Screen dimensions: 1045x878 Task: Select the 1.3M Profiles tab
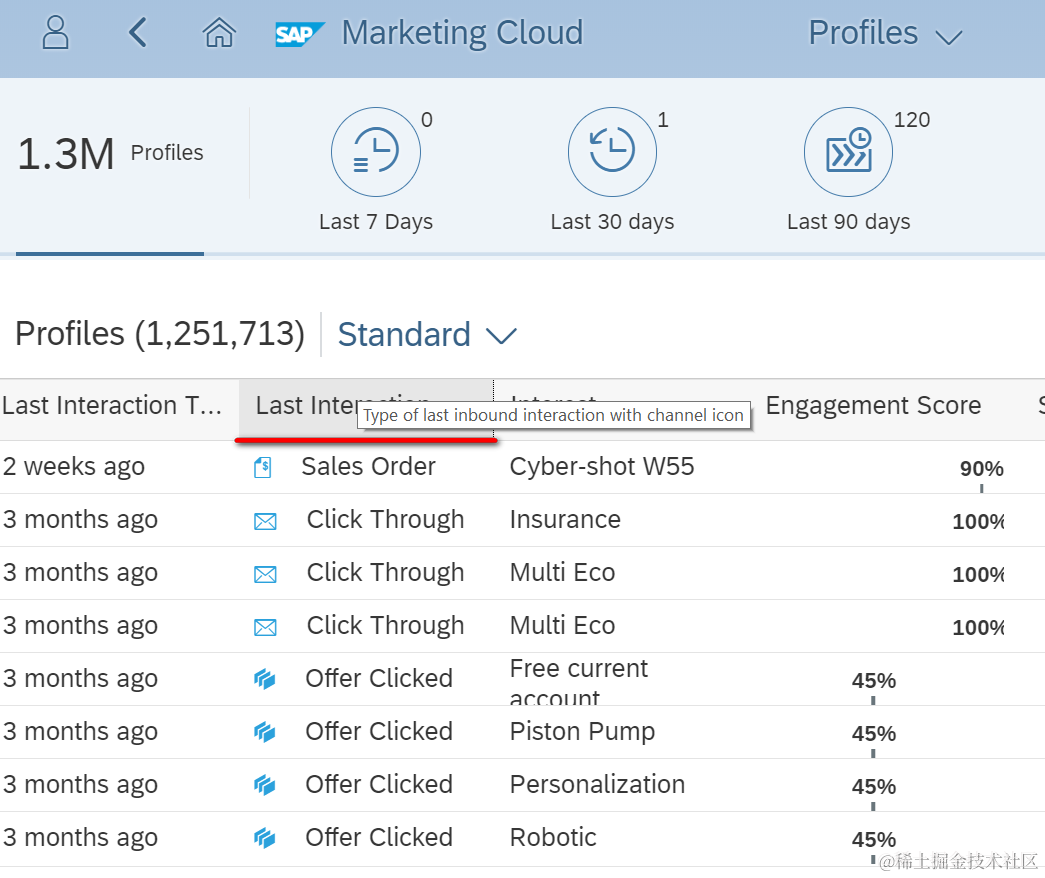click(x=110, y=154)
